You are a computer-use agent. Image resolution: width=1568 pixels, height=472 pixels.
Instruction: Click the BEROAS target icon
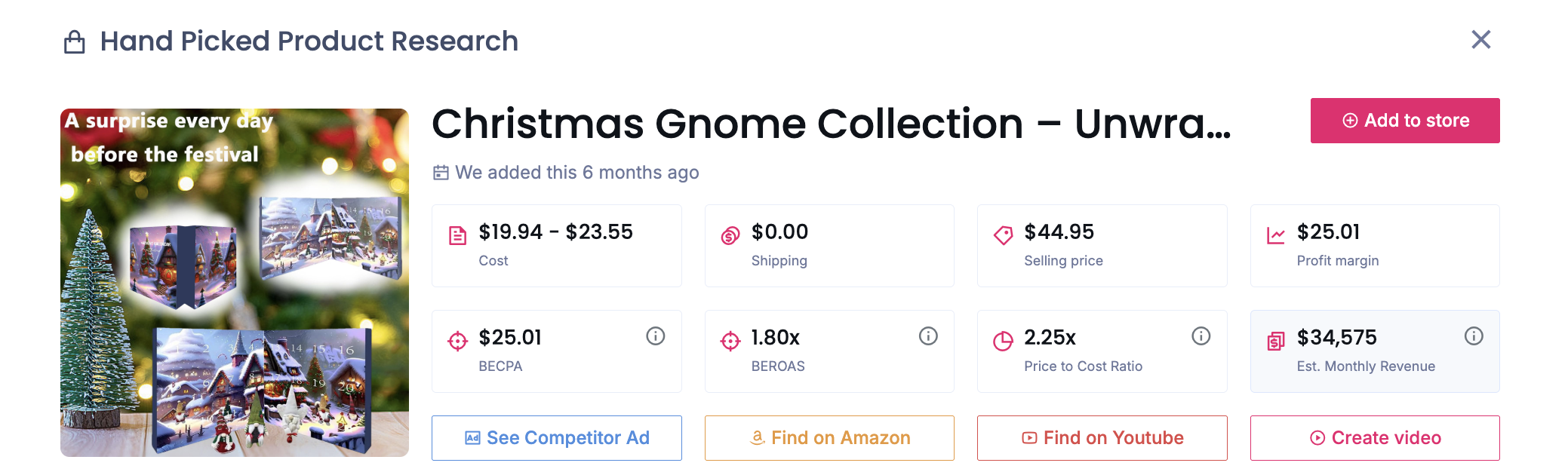(729, 340)
